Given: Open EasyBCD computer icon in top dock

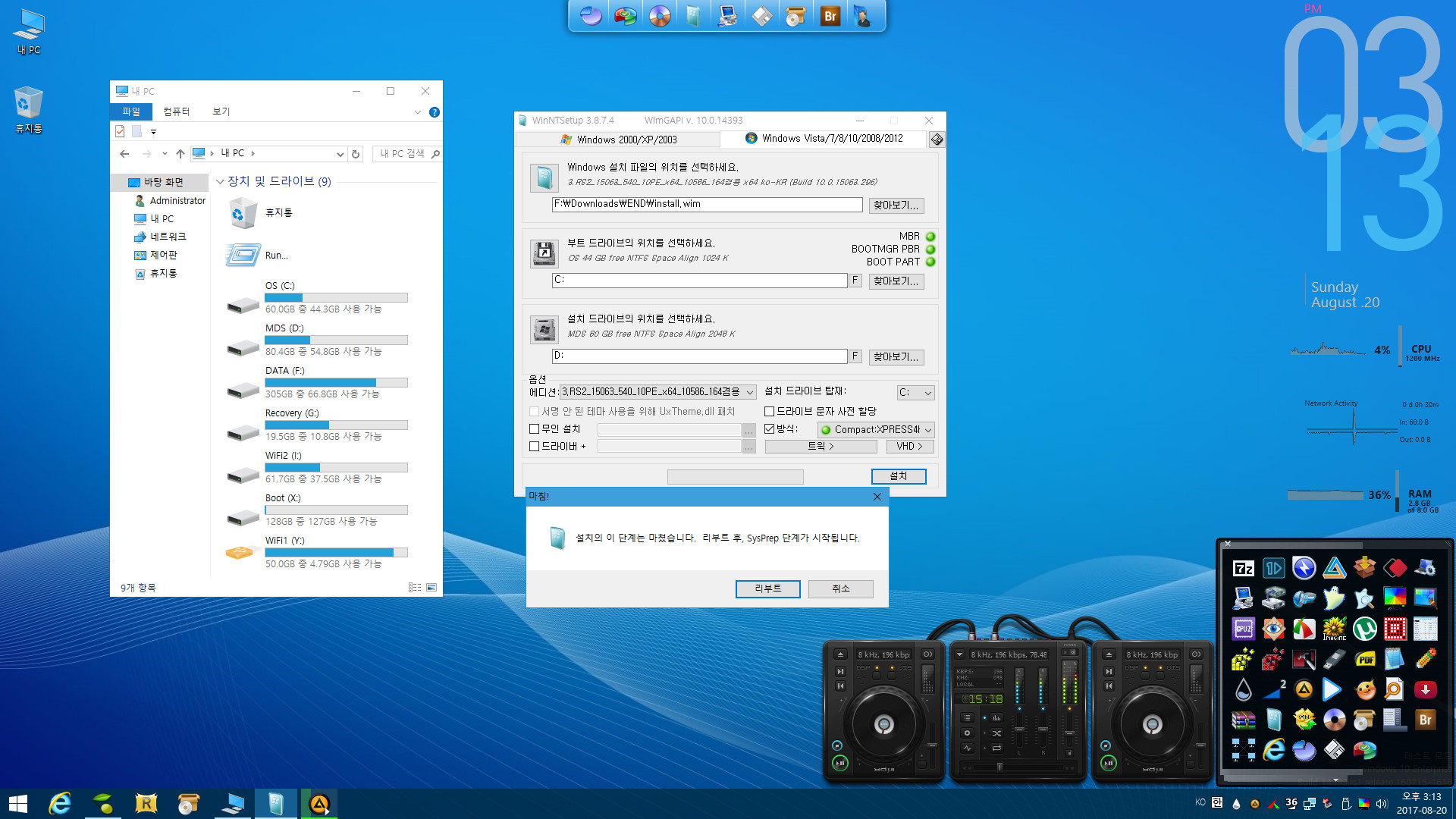Looking at the screenshot, I should 727,15.
